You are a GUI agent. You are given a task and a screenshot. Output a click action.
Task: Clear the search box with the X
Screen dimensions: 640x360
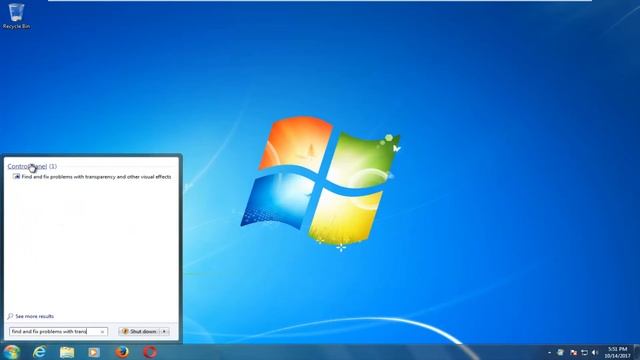pyautogui.click(x=102, y=332)
